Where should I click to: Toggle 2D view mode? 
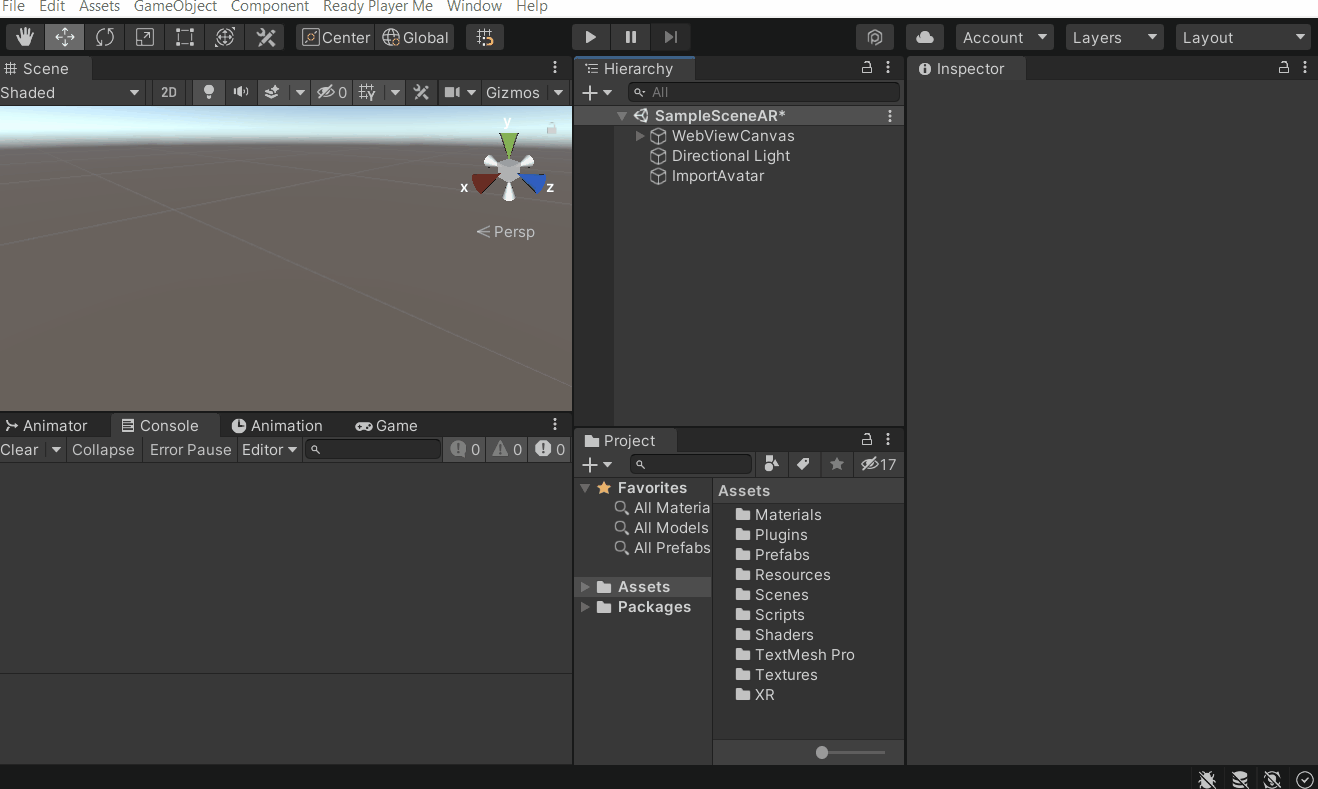(x=169, y=92)
